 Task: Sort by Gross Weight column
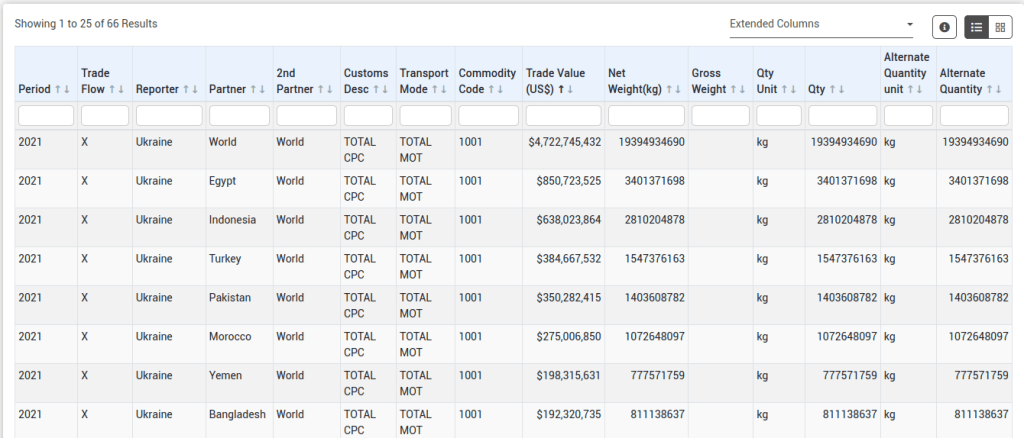pos(738,90)
